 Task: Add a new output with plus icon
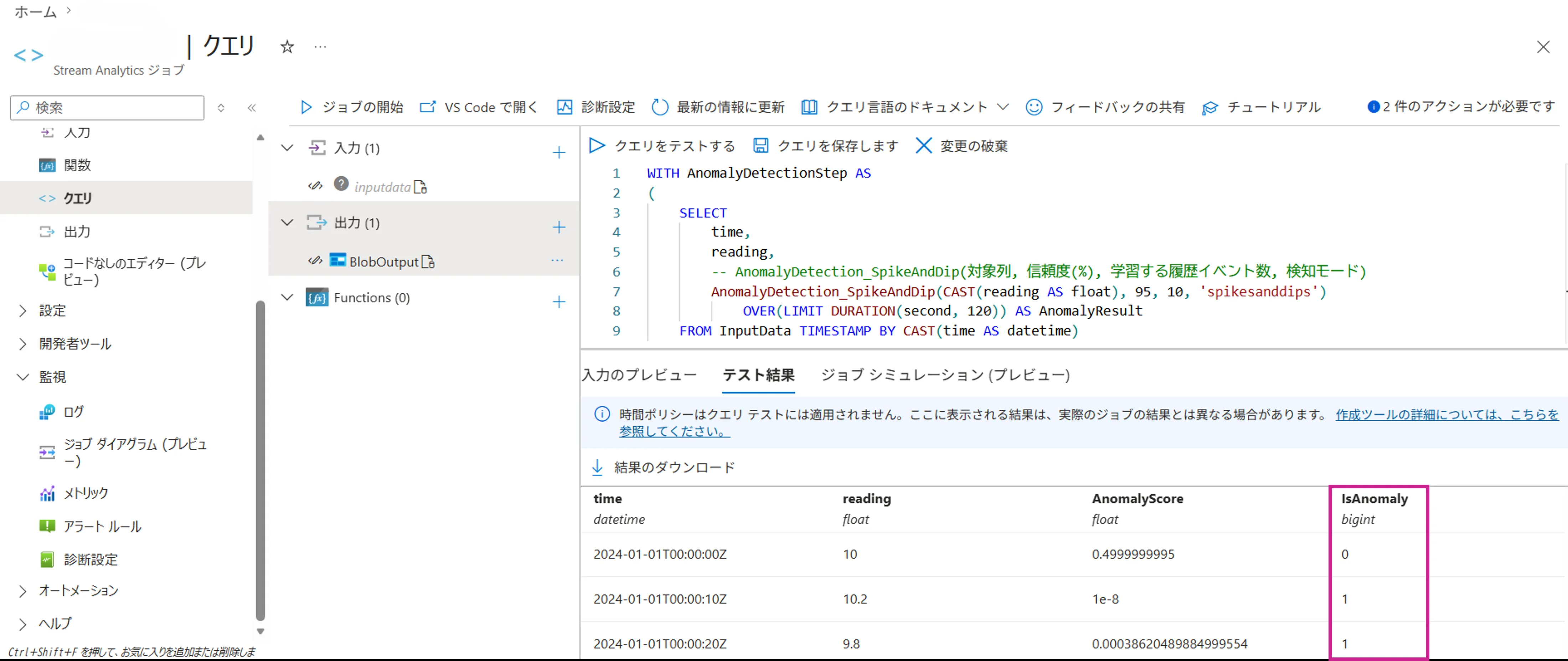(559, 227)
